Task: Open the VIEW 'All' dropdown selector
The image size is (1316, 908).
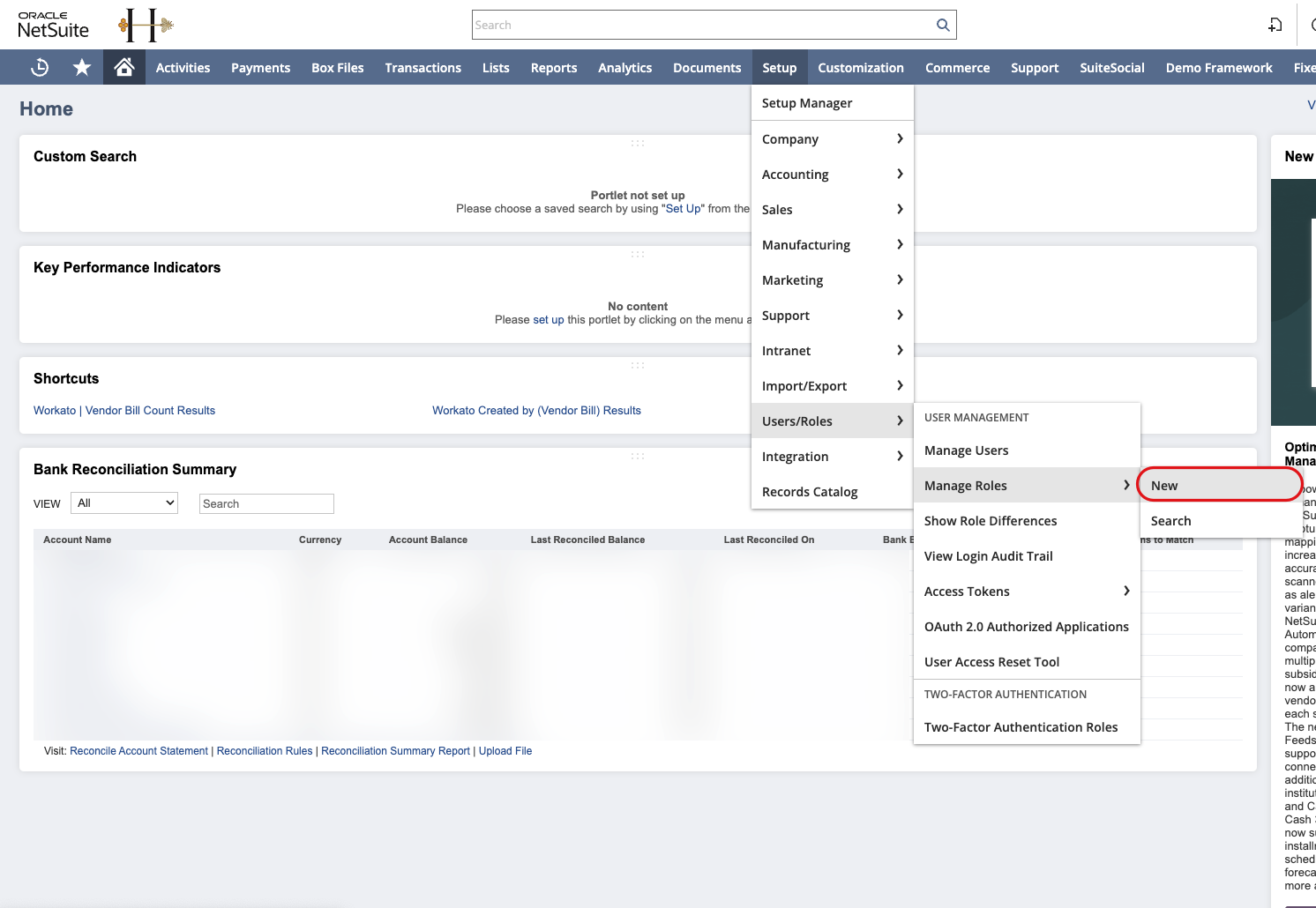Action: 123,502
